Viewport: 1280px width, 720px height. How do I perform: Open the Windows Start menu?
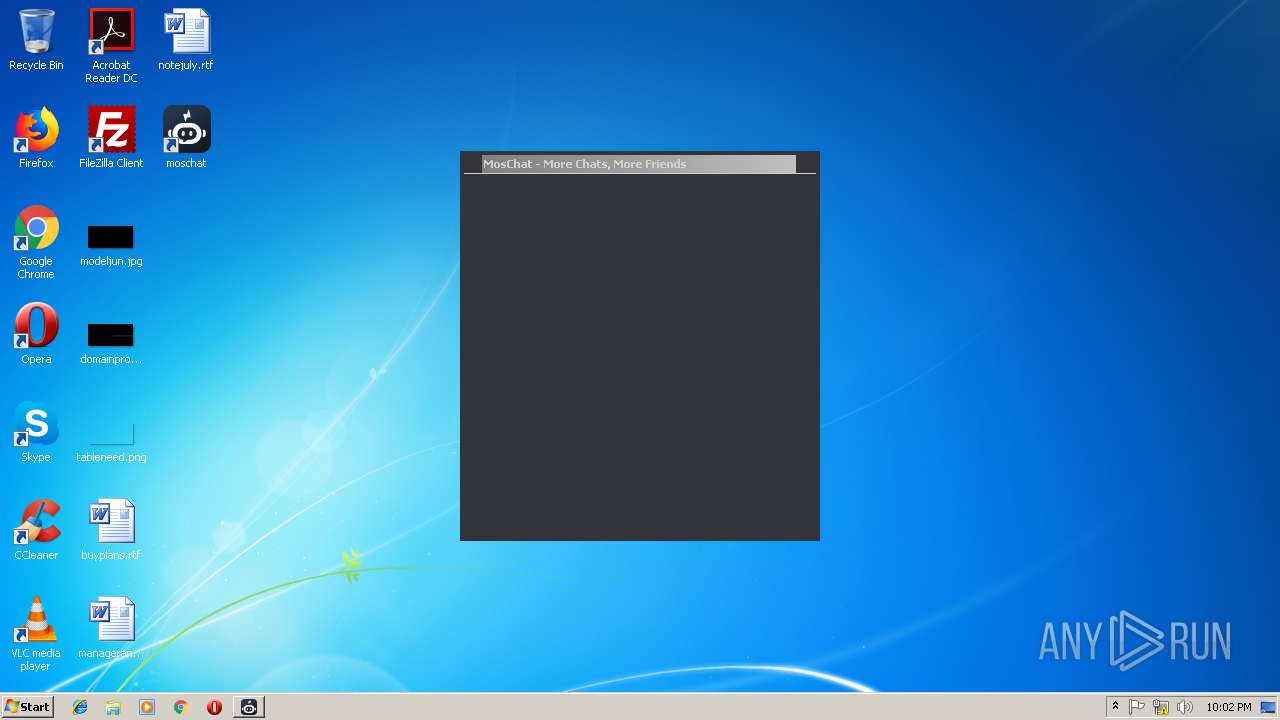point(27,707)
